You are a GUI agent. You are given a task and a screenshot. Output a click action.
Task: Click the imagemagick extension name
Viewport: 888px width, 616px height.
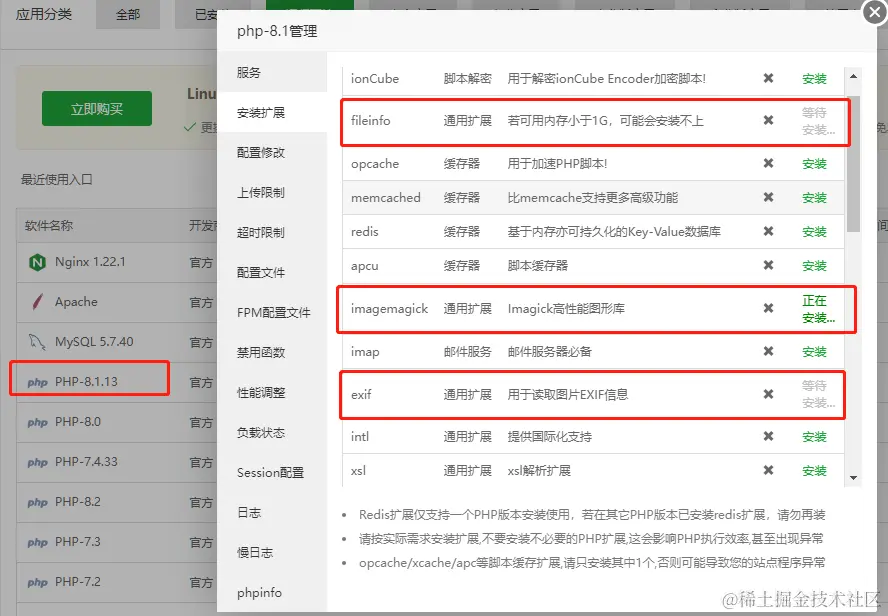390,309
